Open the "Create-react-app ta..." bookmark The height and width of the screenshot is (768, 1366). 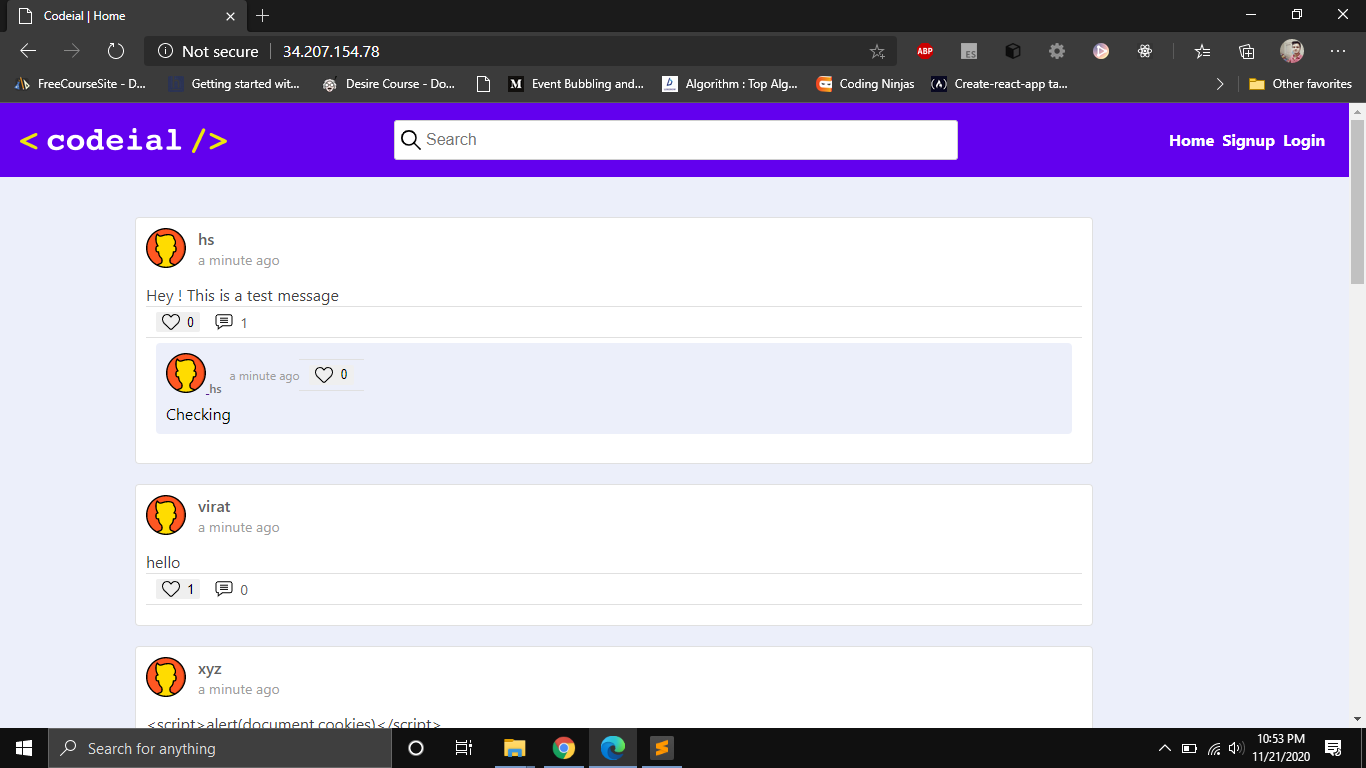pos(999,84)
